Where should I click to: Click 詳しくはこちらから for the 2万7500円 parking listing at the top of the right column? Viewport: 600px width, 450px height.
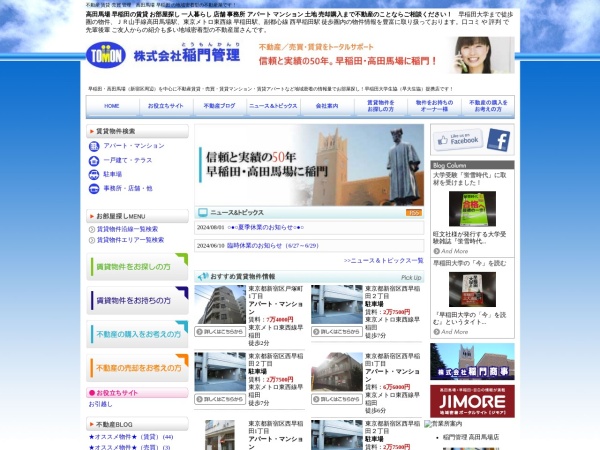point(337,332)
